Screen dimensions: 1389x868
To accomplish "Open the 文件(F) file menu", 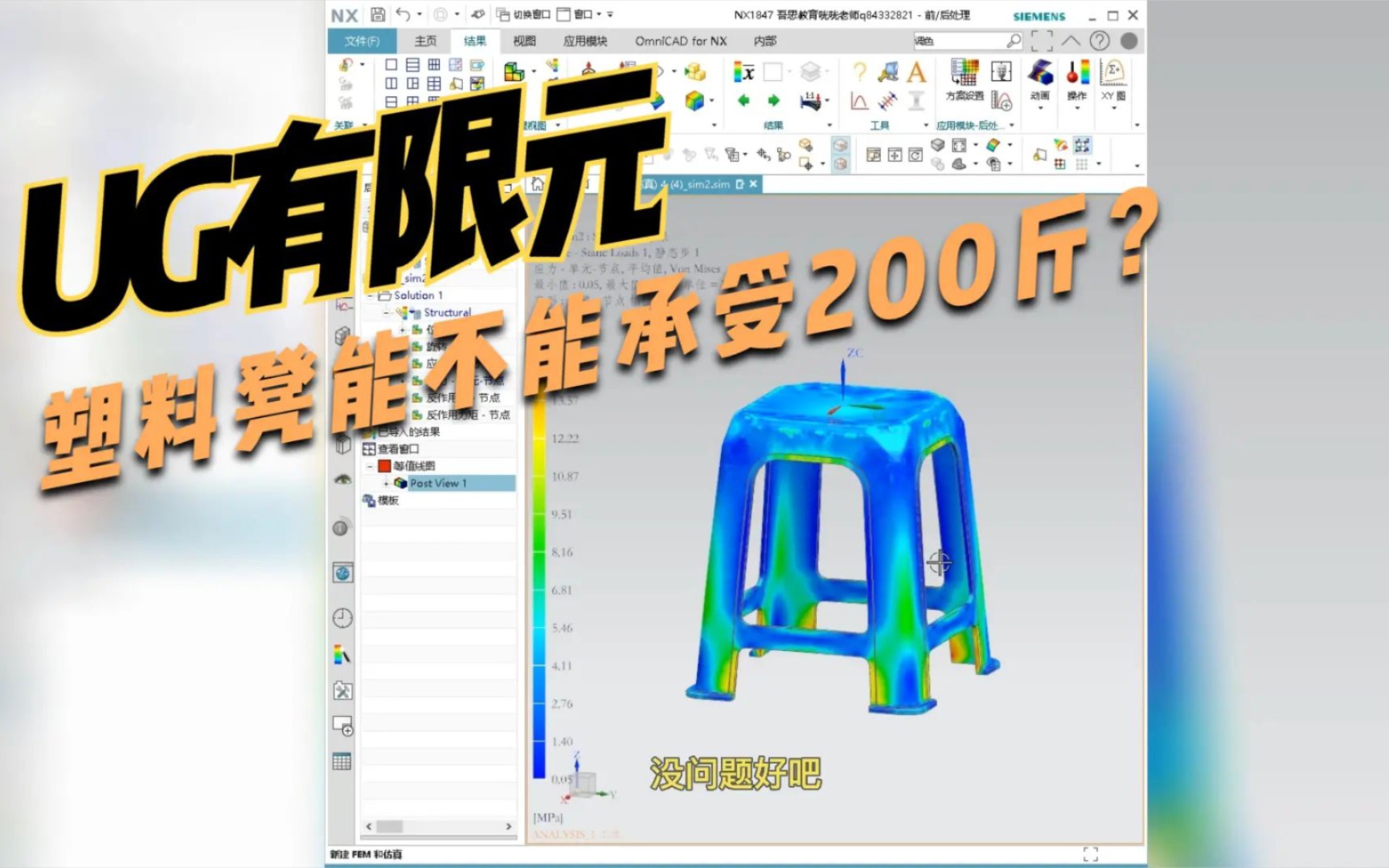I will (x=362, y=41).
